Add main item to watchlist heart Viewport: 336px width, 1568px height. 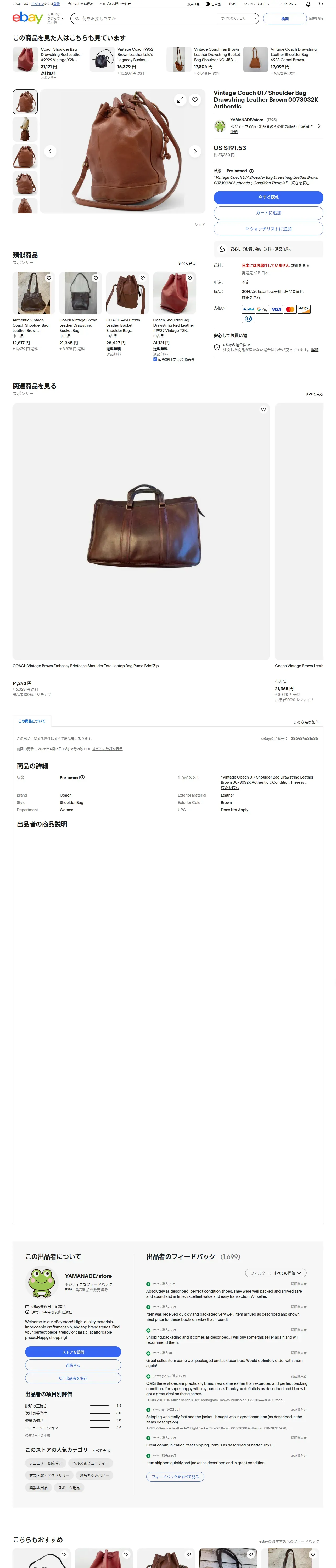[x=195, y=100]
